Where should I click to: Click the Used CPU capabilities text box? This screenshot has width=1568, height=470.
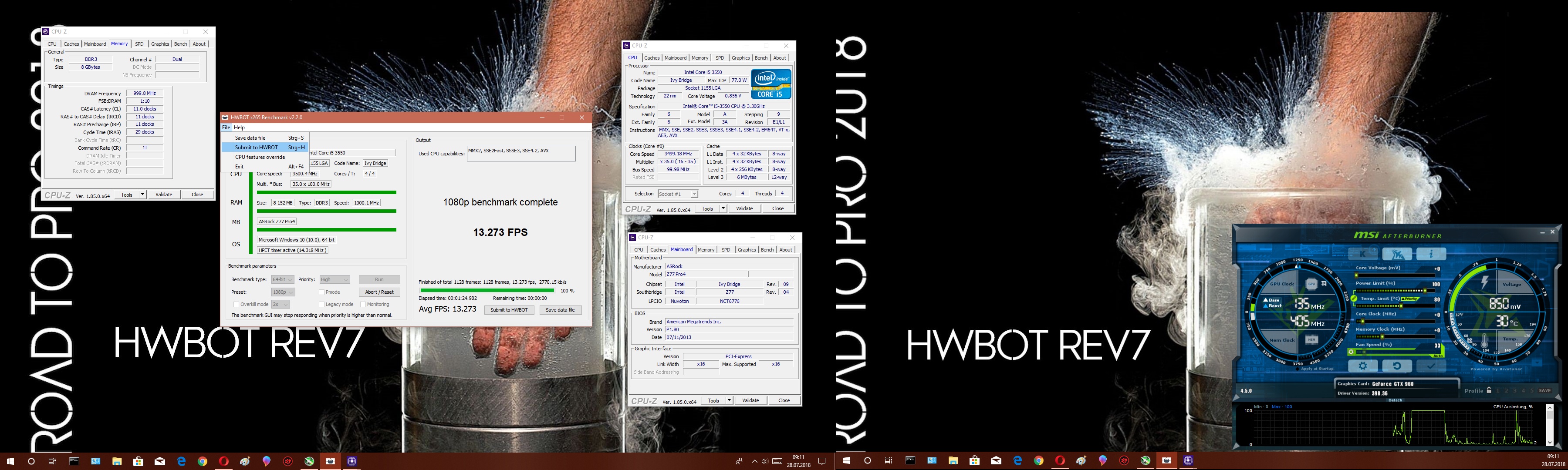521,153
